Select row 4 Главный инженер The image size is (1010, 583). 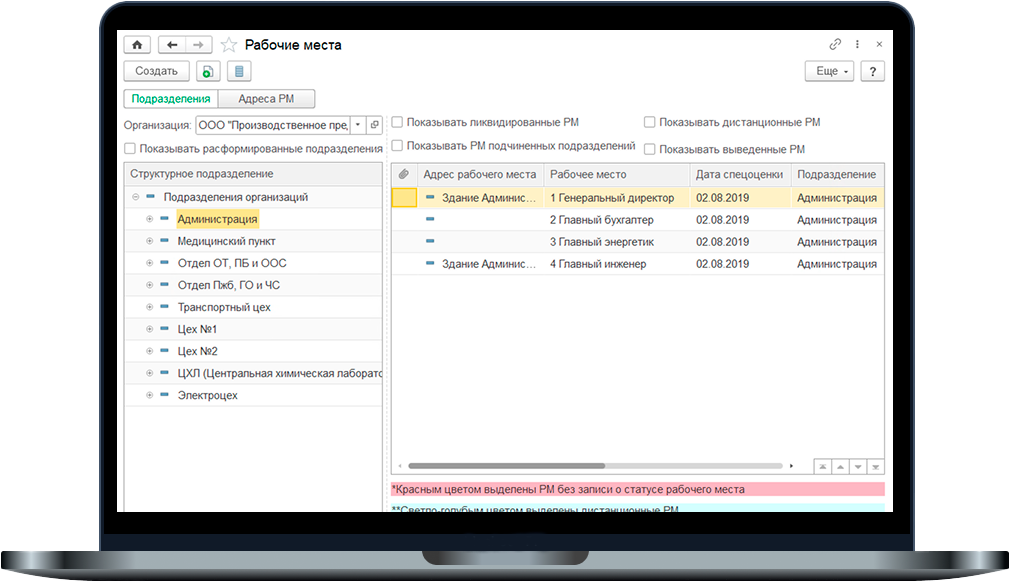tap(638, 263)
